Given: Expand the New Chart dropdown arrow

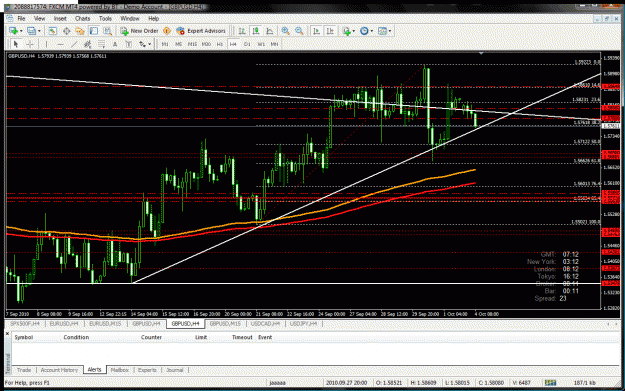Looking at the screenshot, I should pyautogui.click(x=21, y=31).
